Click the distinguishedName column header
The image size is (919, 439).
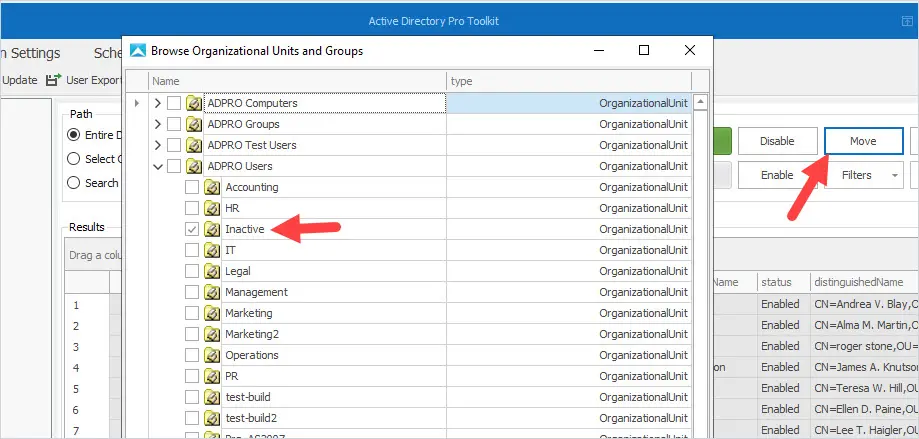(864, 282)
